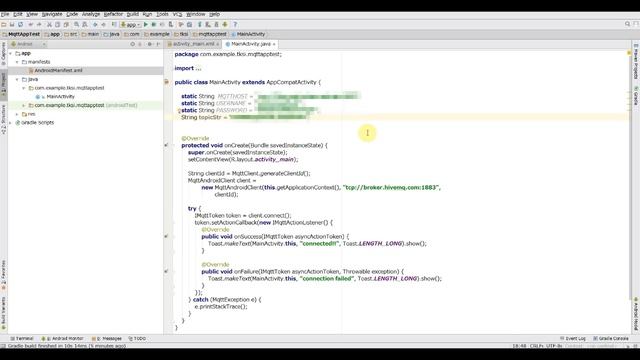Open the Terminal tool window
Image resolution: width=640 pixels, height=360 pixels.
coord(22,338)
